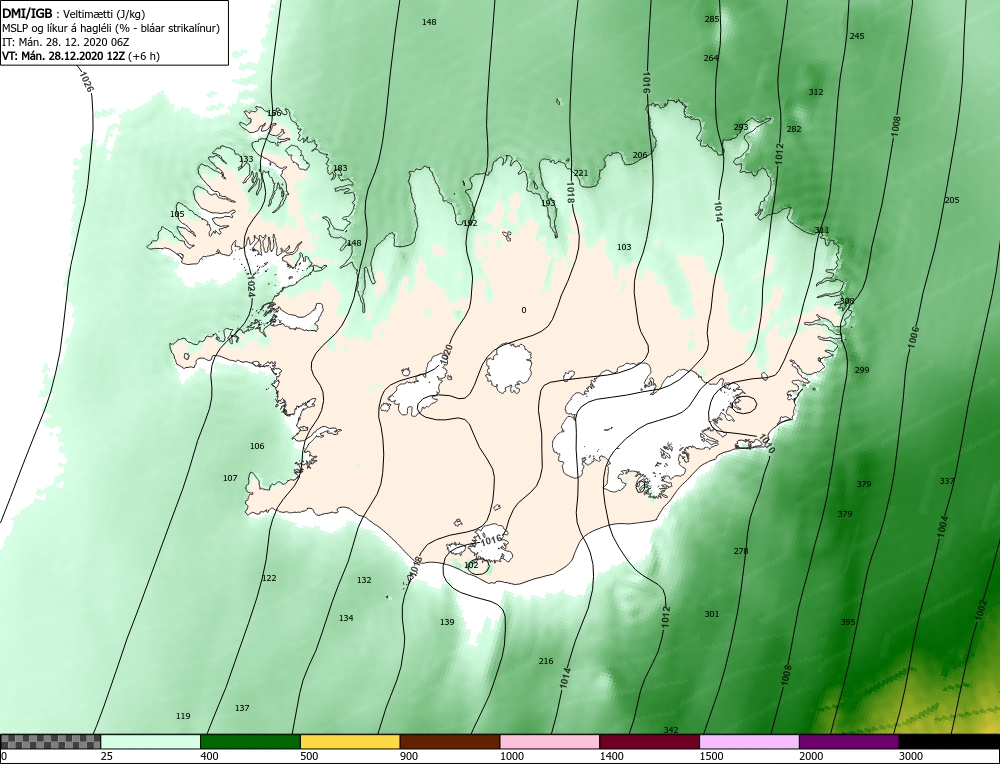The height and width of the screenshot is (764, 1000).
Task: Click the legend label "1000"
Action: pos(511,756)
